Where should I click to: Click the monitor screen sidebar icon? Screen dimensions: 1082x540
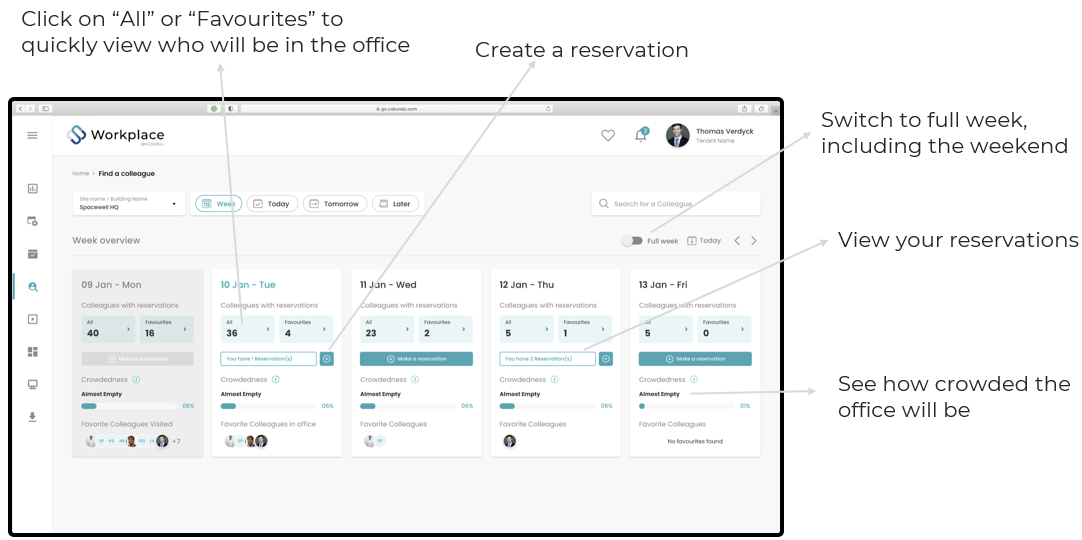(32, 385)
